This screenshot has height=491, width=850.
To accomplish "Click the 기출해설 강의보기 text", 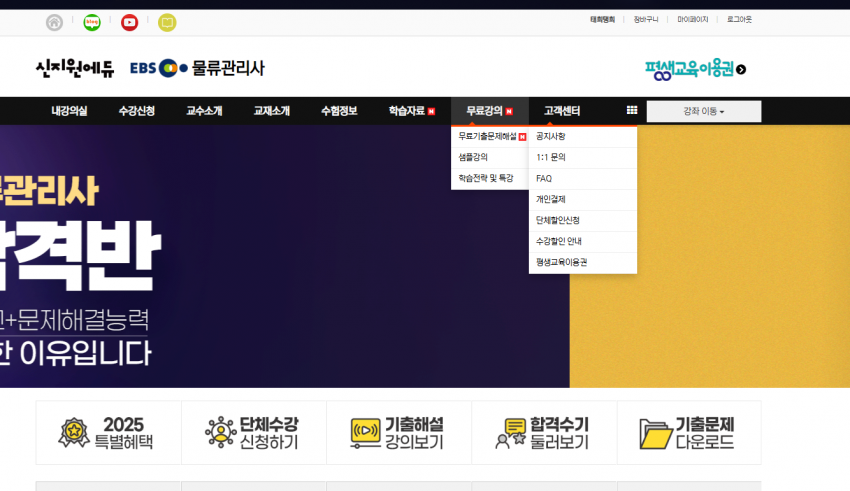I will click(414, 433).
